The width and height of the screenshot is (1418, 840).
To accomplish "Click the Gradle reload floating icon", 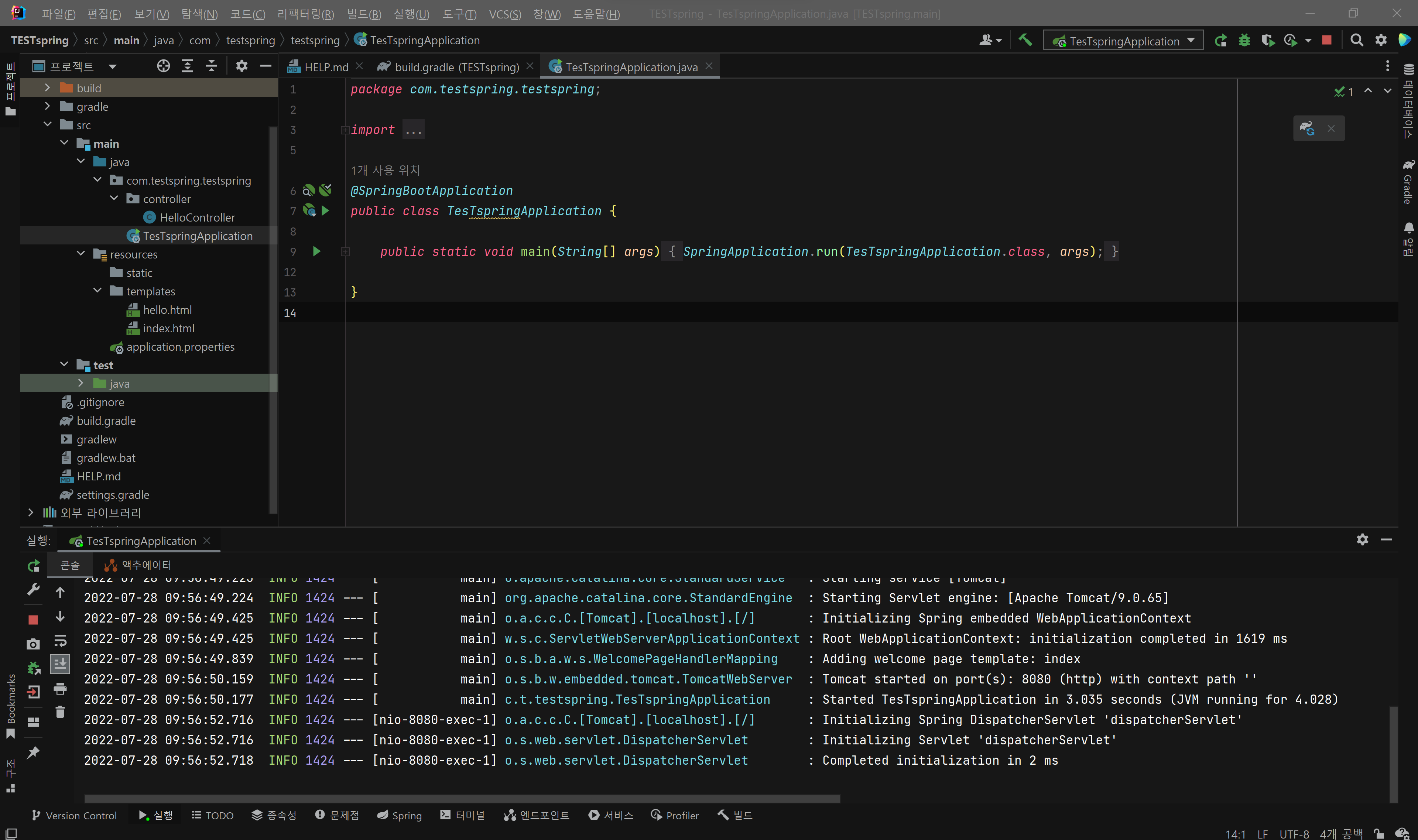I will tap(1306, 128).
